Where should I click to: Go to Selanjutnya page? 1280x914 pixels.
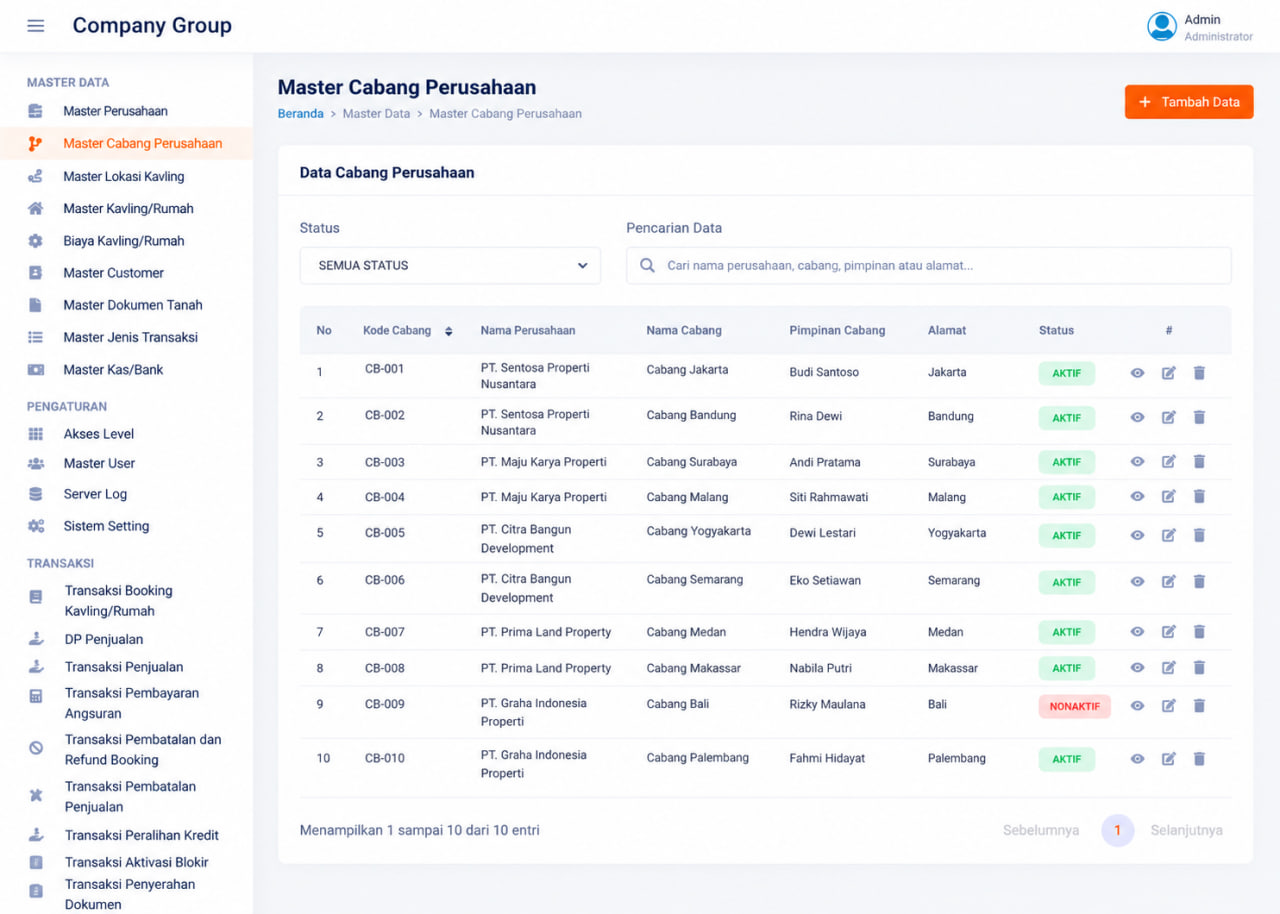(1186, 830)
